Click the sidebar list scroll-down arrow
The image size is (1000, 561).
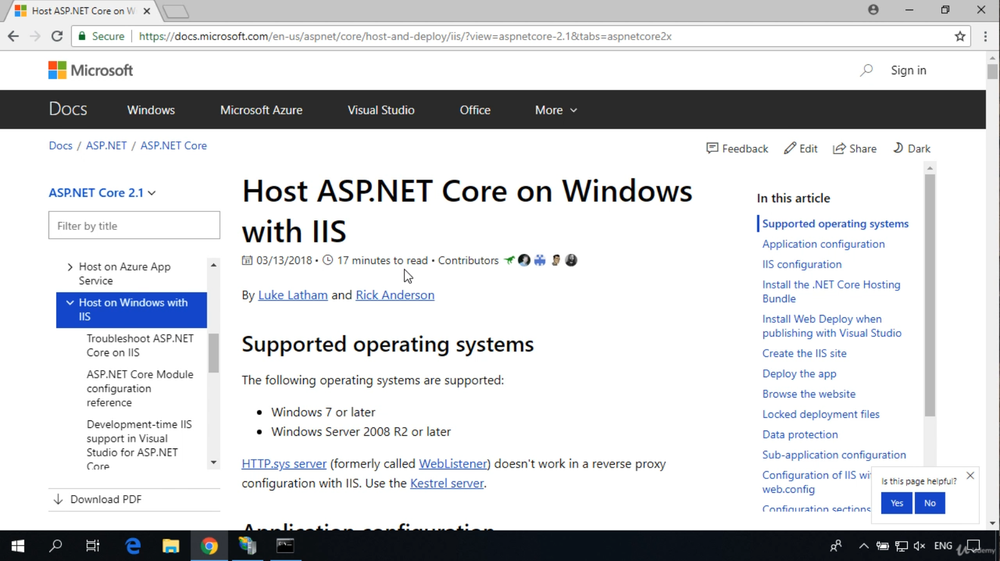[x=214, y=463]
